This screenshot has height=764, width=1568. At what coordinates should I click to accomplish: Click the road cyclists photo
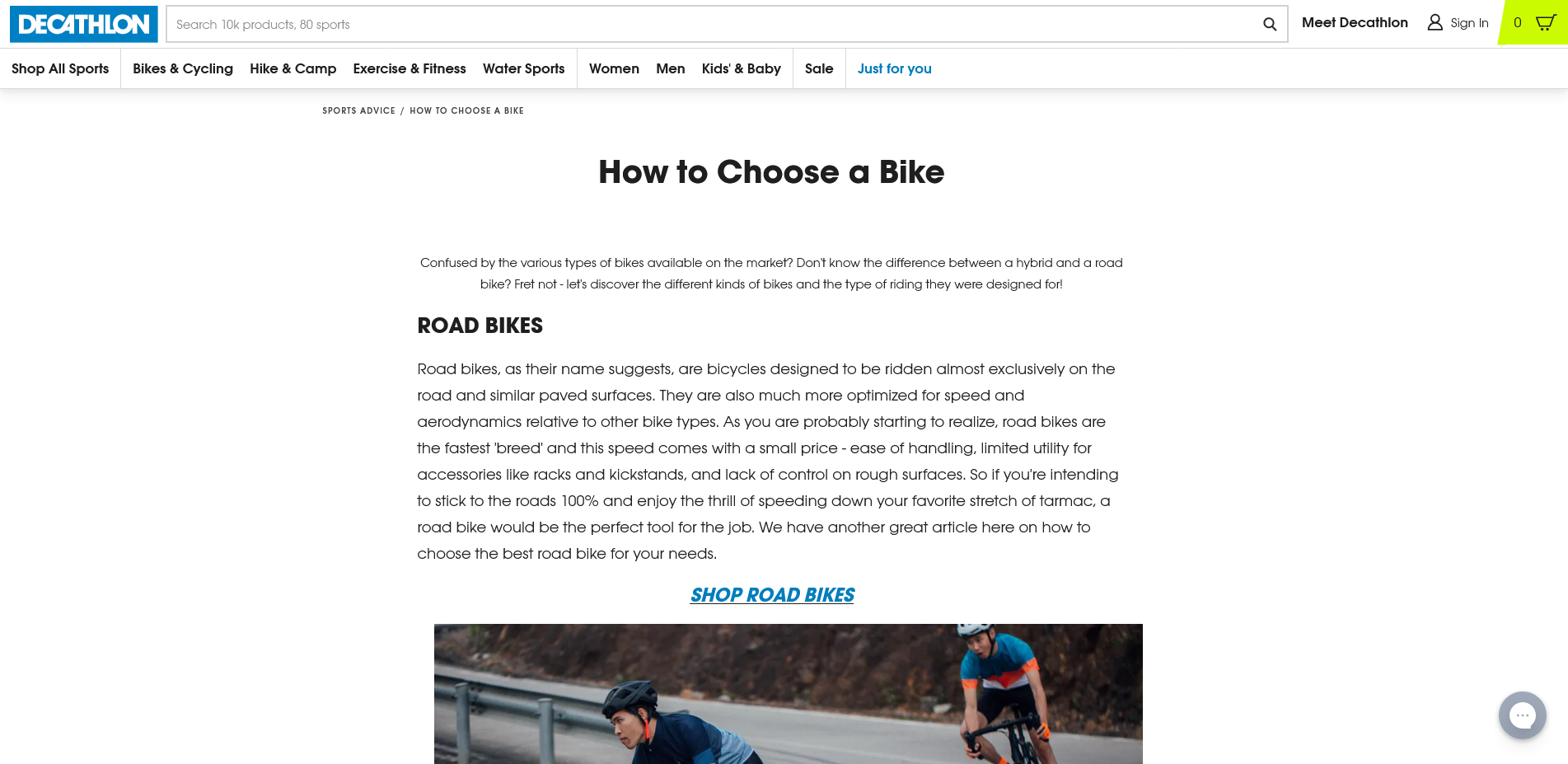click(788, 693)
